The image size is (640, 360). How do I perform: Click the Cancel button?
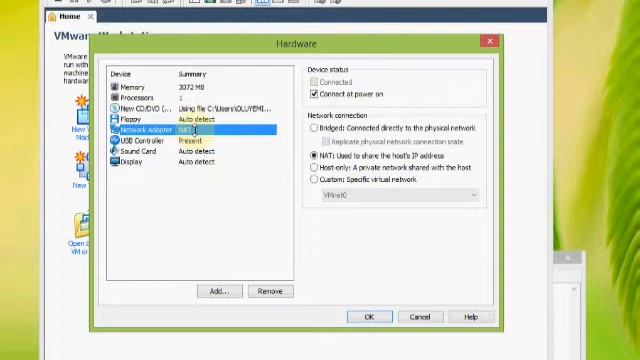pos(420,317)
